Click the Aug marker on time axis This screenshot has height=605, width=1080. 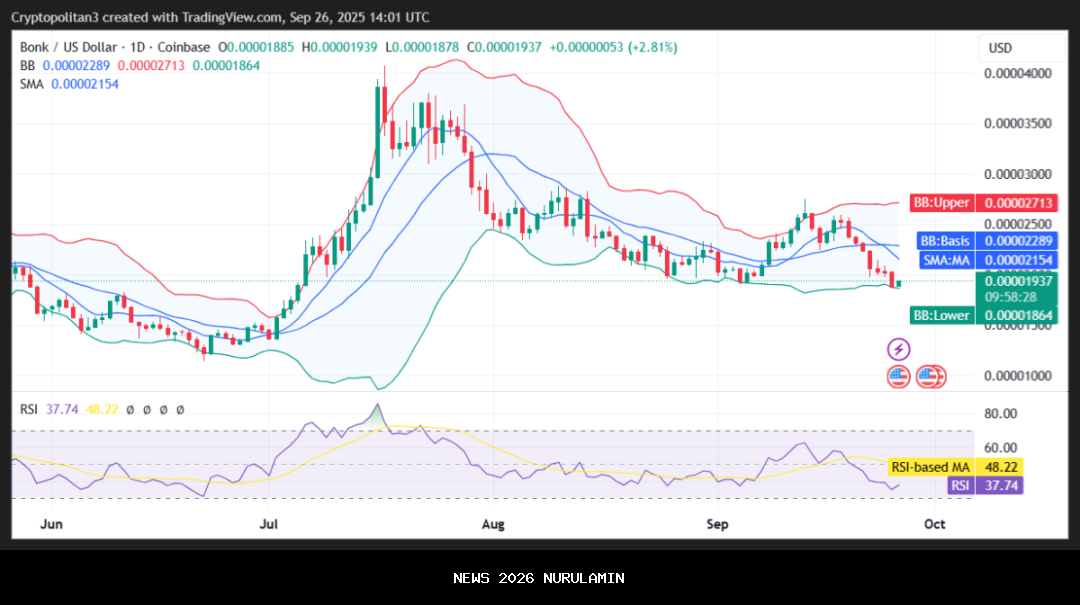pyautogui.click(x=492, y=524)
